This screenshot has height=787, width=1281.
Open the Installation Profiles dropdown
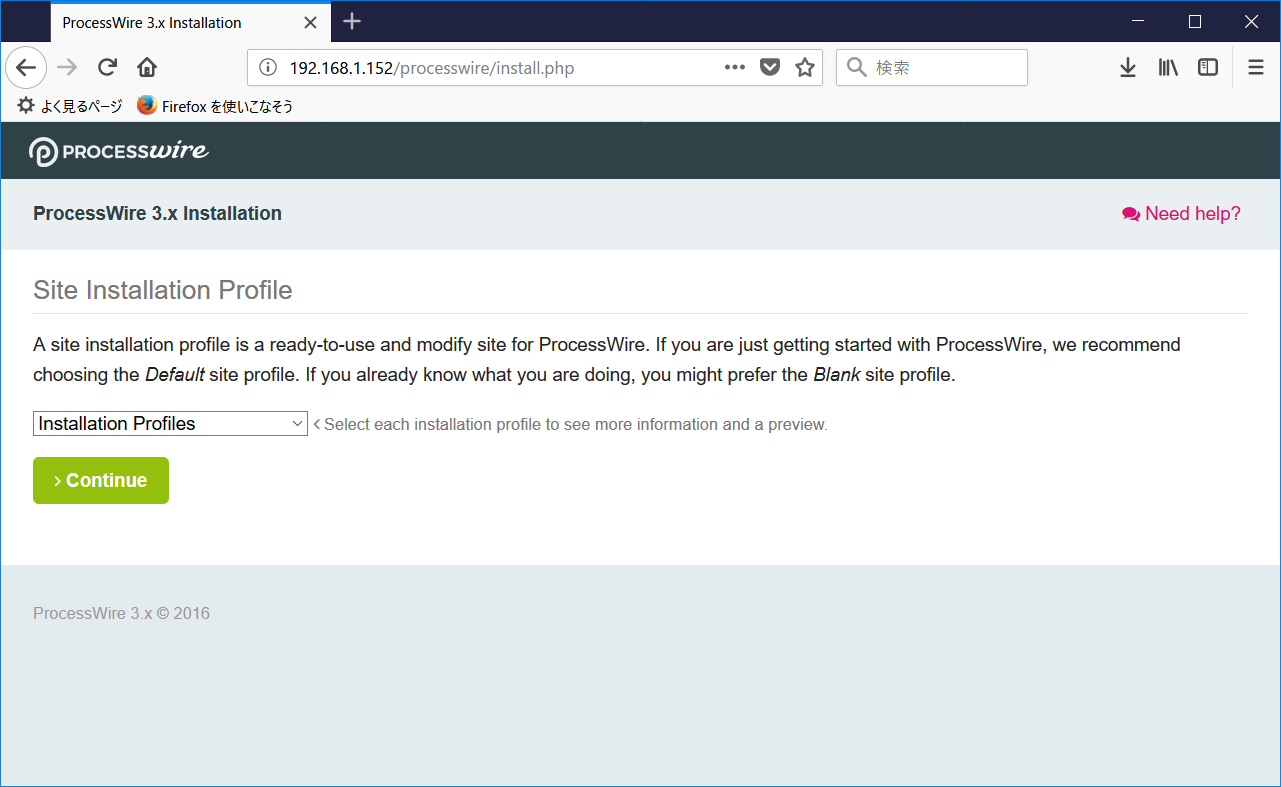coord(170,423)
